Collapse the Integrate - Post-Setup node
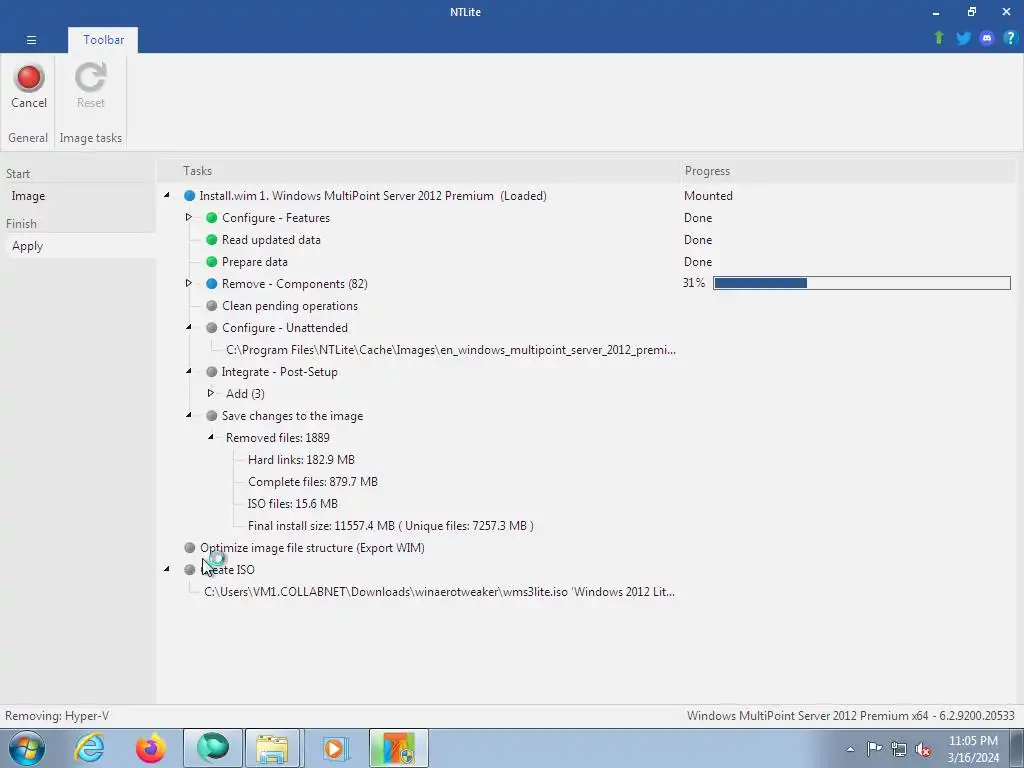The width and height of the screenshot is (1024, 768). 189,371
